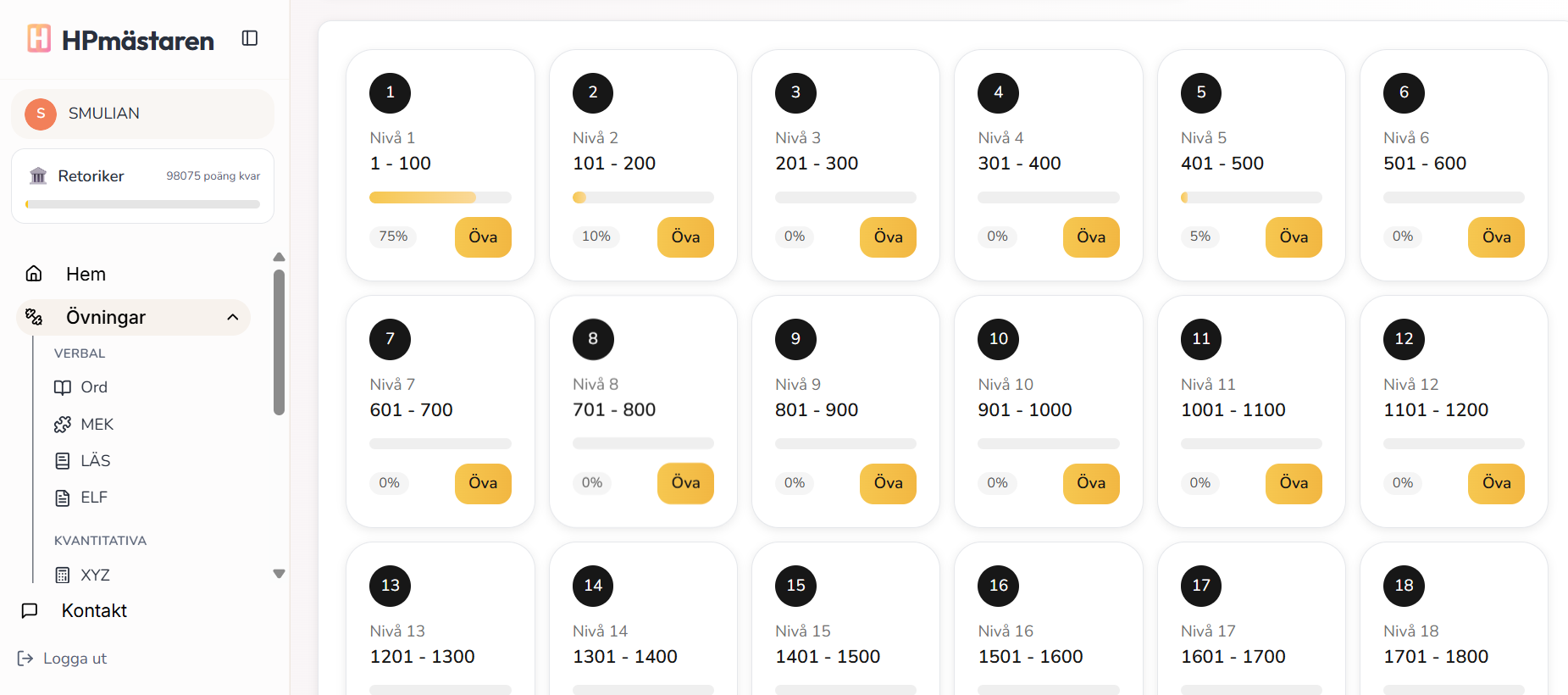Click the sidebar scroll up arrow
The height and width of the screenshot is (695, 1568).
pos(279,257)
